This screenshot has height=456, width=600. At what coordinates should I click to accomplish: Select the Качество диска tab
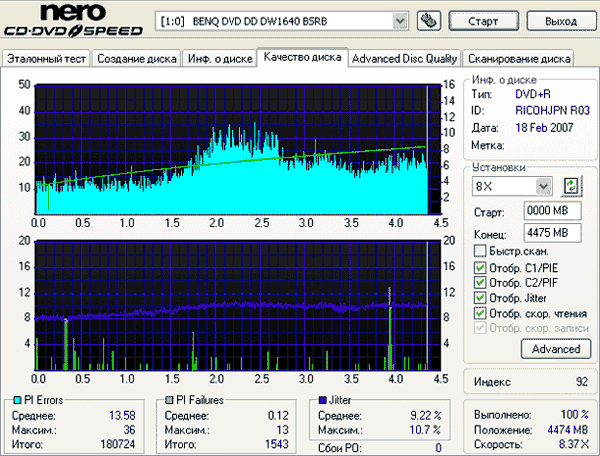pyautogui.click(x=302, y=57)
